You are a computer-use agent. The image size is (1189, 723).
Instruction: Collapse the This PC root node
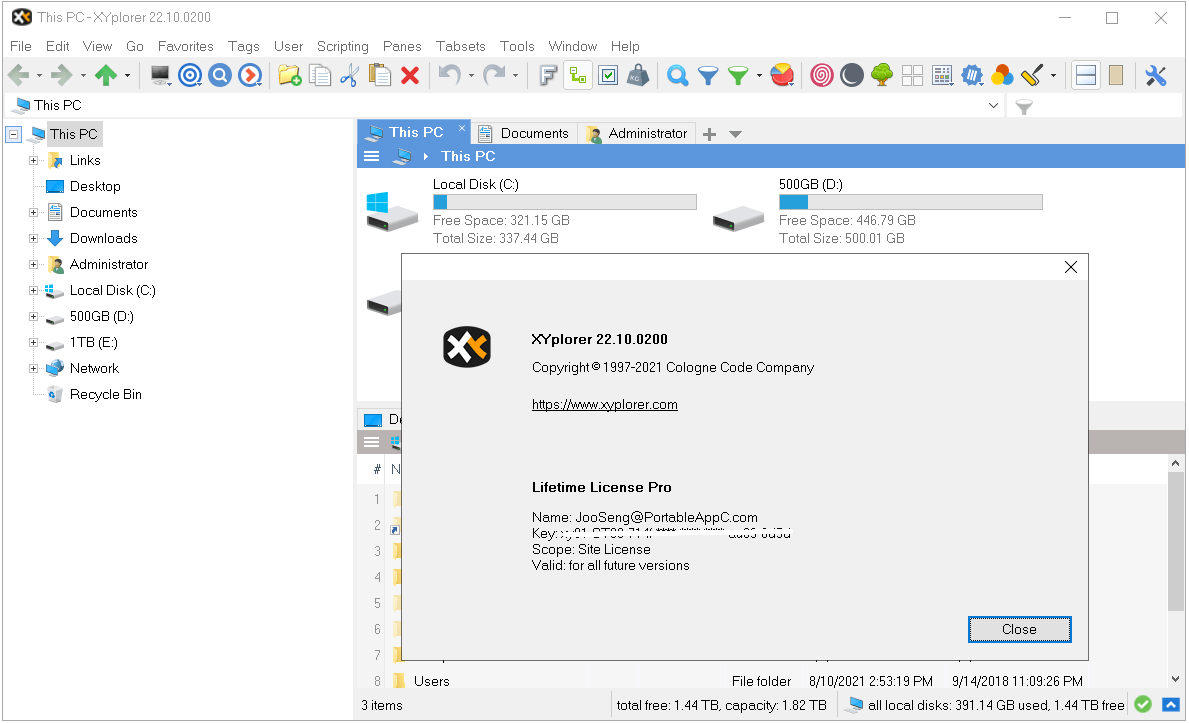14,134
